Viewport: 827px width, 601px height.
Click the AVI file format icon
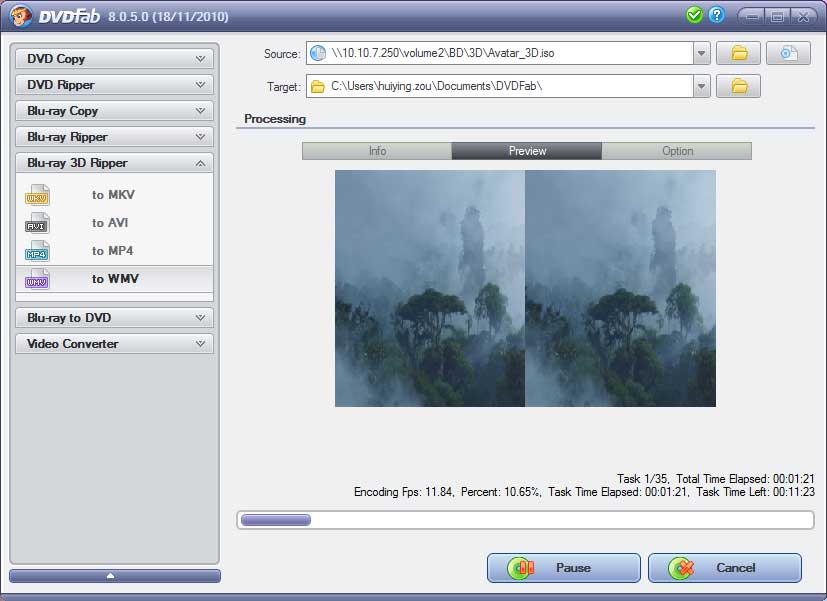point(37,223)
